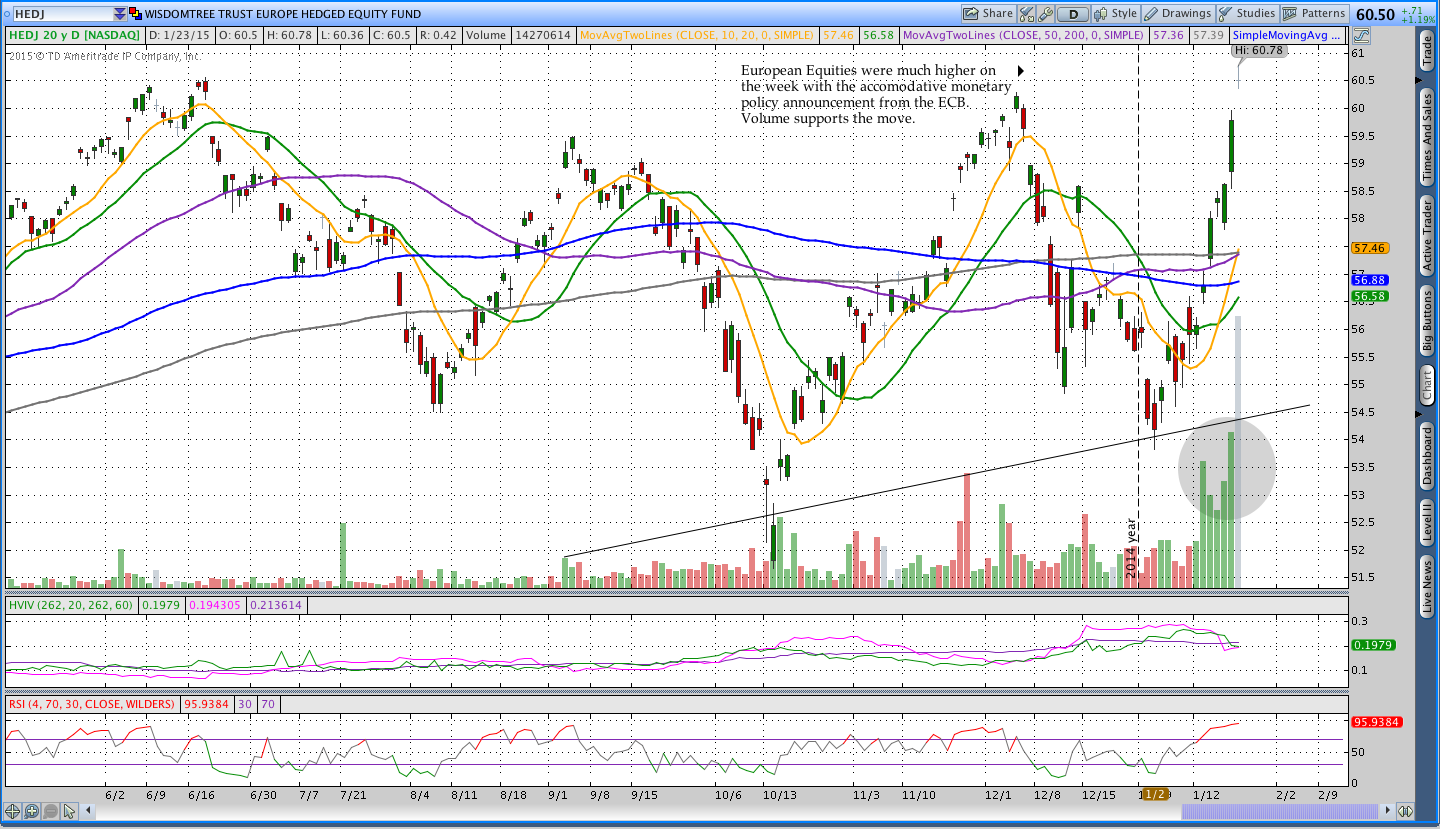Click the RSI 70 overbought value box
The height and width of the screenshot is (829, 1440).
pyautogui.click(x=268, y=704)
